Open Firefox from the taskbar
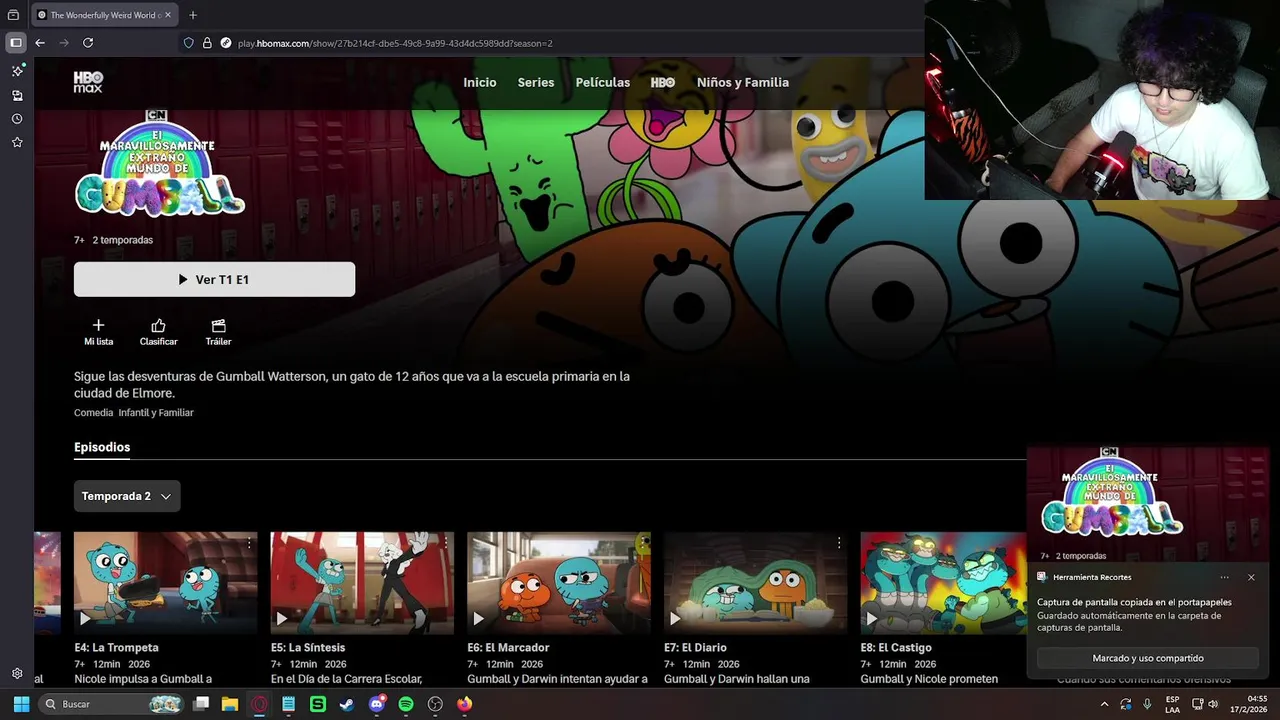Image resolution: width=1280 pixels, height=720 pixels. pos(464,704)
